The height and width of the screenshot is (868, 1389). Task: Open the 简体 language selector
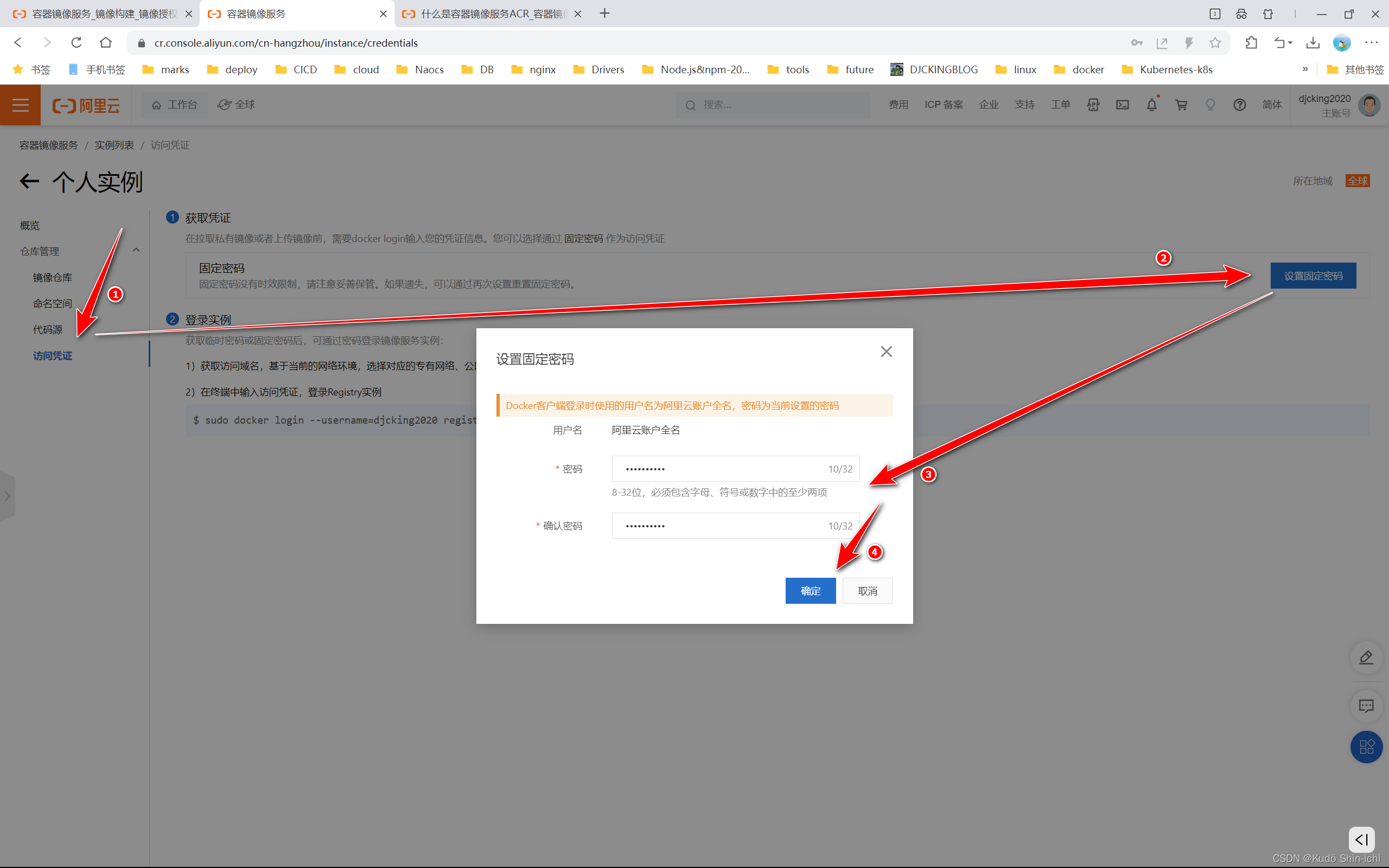[1271, 105]
